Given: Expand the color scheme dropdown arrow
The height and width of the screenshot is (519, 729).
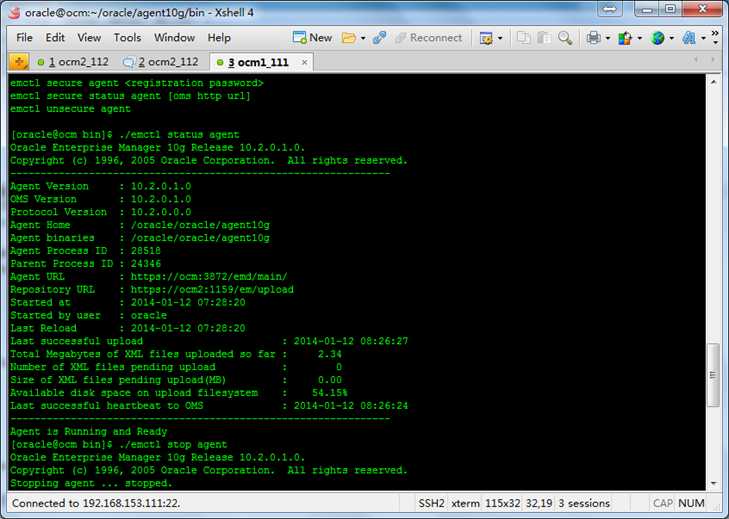Looking at the screenshot, I should pos(640,38).
